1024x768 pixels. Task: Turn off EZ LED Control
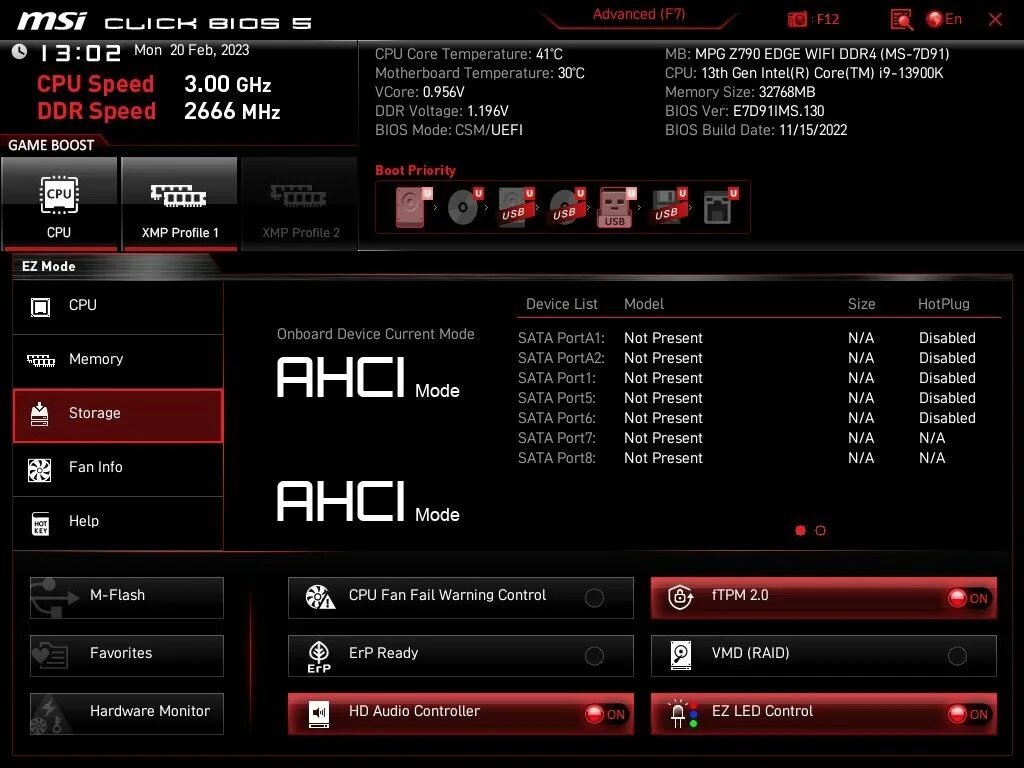tap(824, 713)
